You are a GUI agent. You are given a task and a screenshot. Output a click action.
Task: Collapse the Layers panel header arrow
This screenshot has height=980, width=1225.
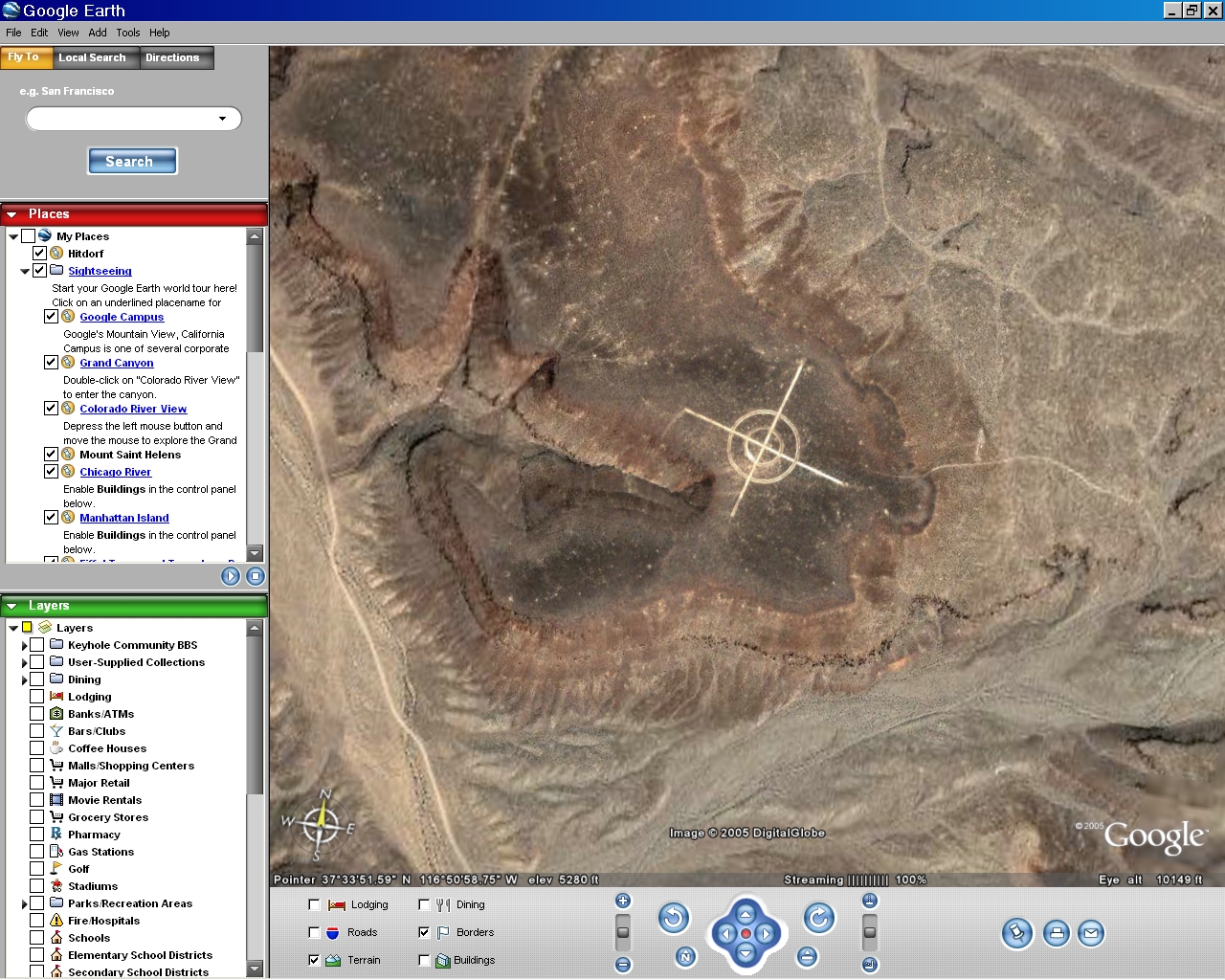11,606
